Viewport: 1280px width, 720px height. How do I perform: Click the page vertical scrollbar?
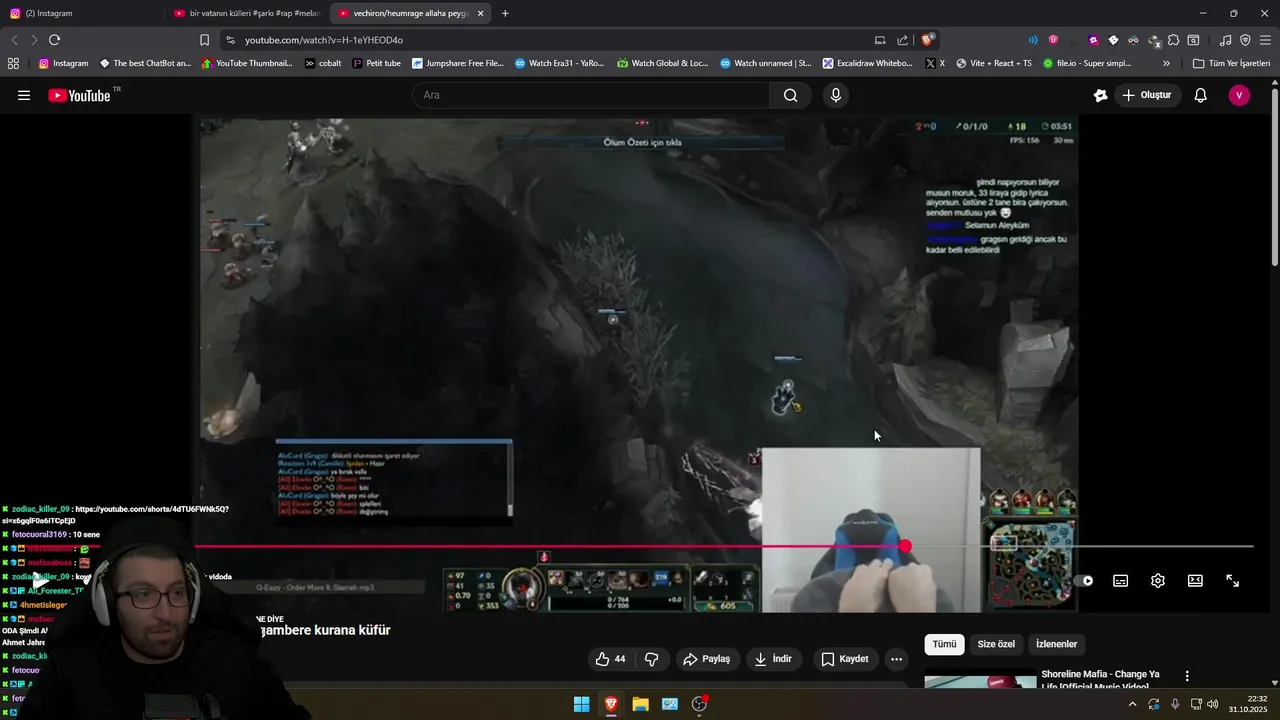coord(1274,178)
